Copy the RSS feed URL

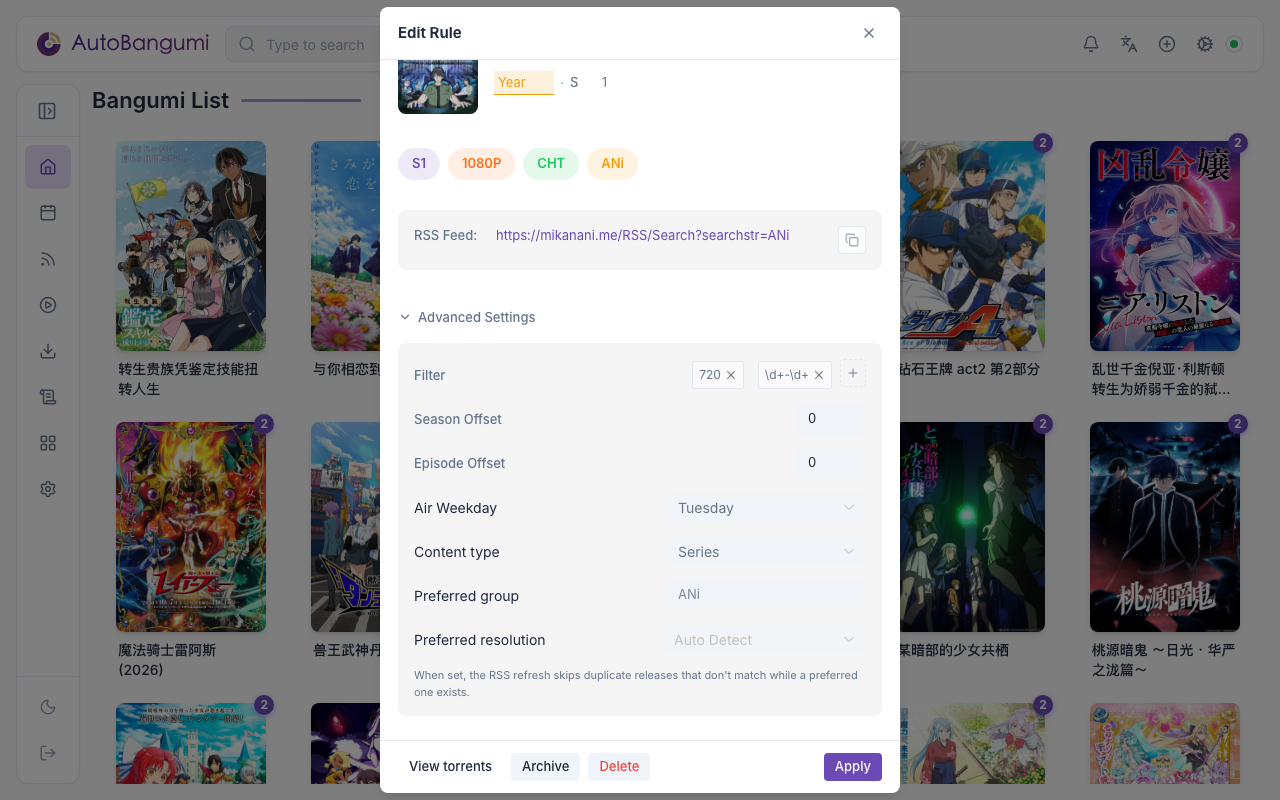coord(852,240)
